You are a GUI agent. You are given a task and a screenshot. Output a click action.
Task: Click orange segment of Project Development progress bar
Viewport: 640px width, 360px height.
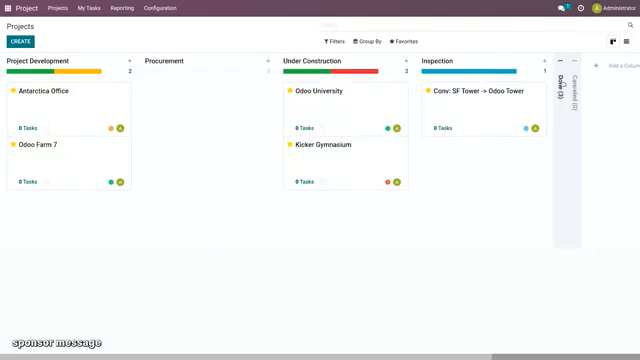[78, 71]
